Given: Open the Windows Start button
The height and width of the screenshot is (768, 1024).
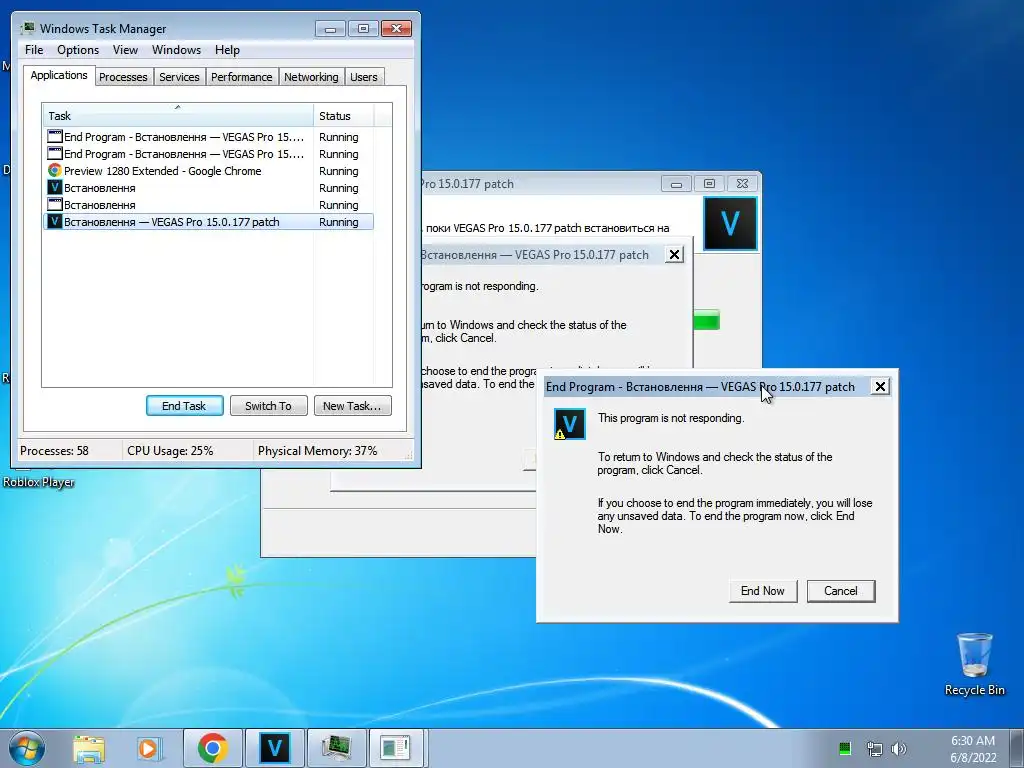Looking at the screenshot, I should (27, 748).
